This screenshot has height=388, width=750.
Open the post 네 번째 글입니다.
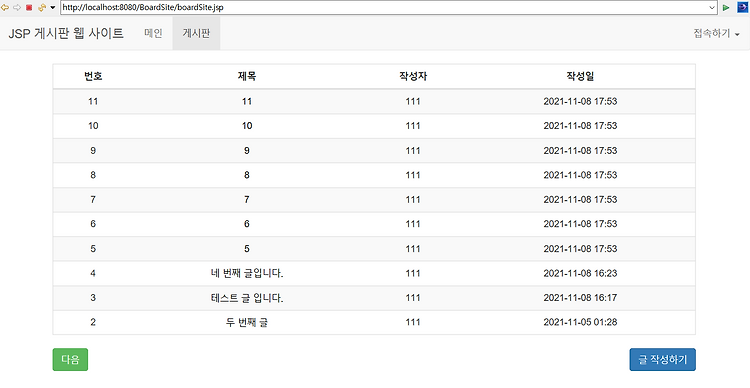point(247,273)
